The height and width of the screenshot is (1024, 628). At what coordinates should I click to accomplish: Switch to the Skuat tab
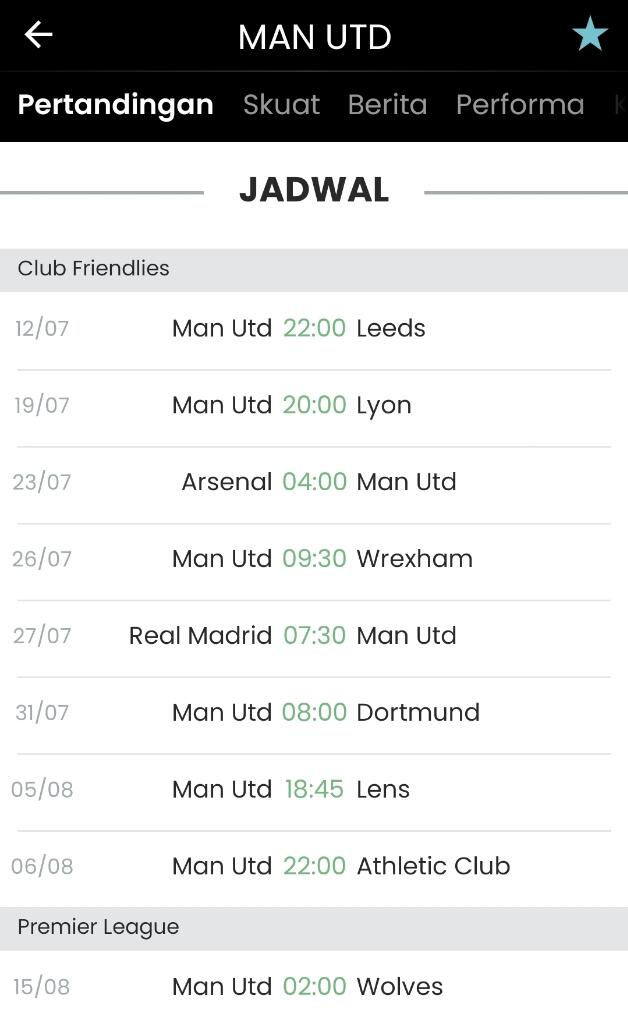(x=281, y=105)
